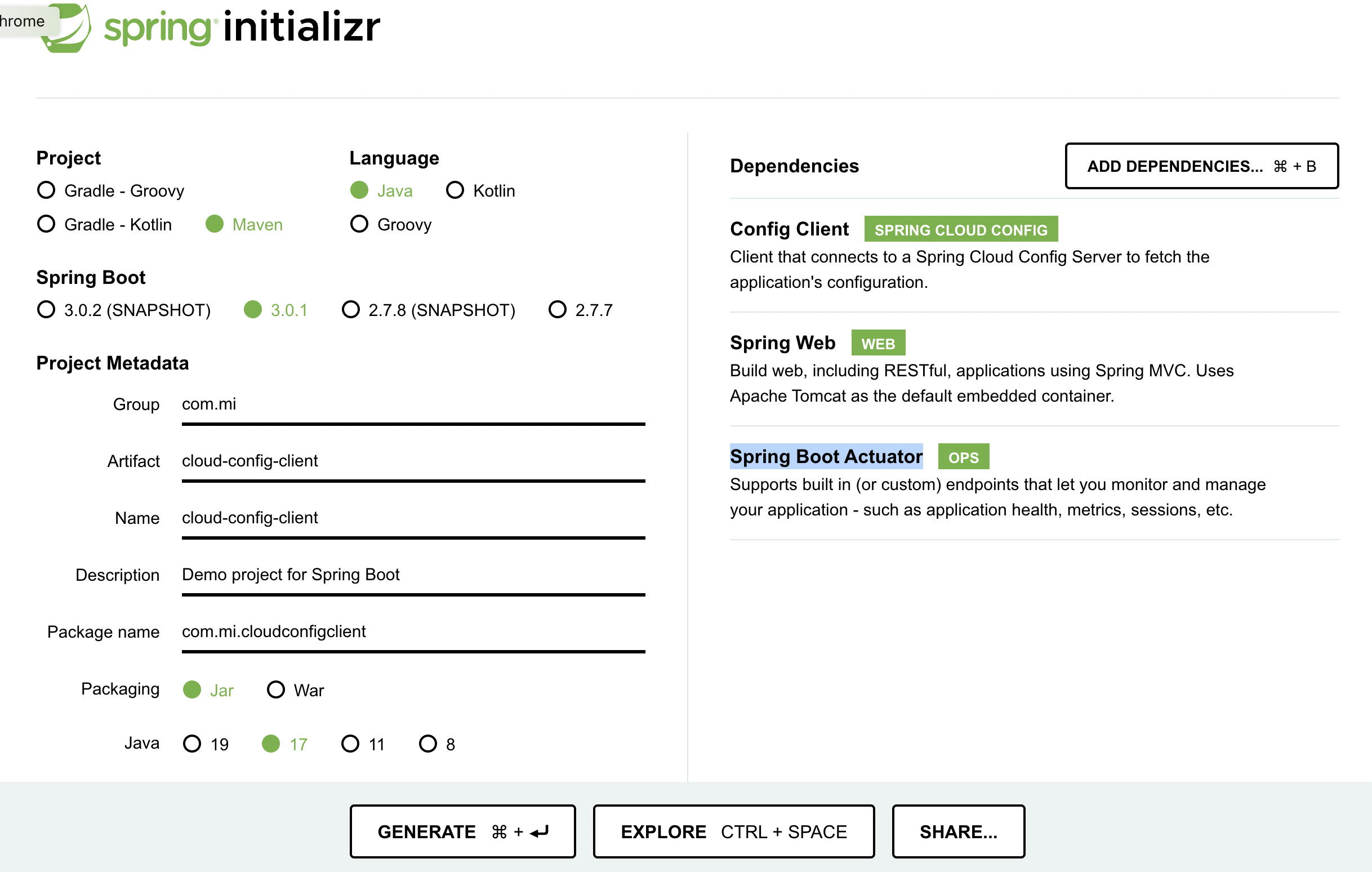Viewport: 1372px width, 872px height.
Task: Click the SPRING CLOUD CONFIG tag
Action: click(x=961, y=229)
